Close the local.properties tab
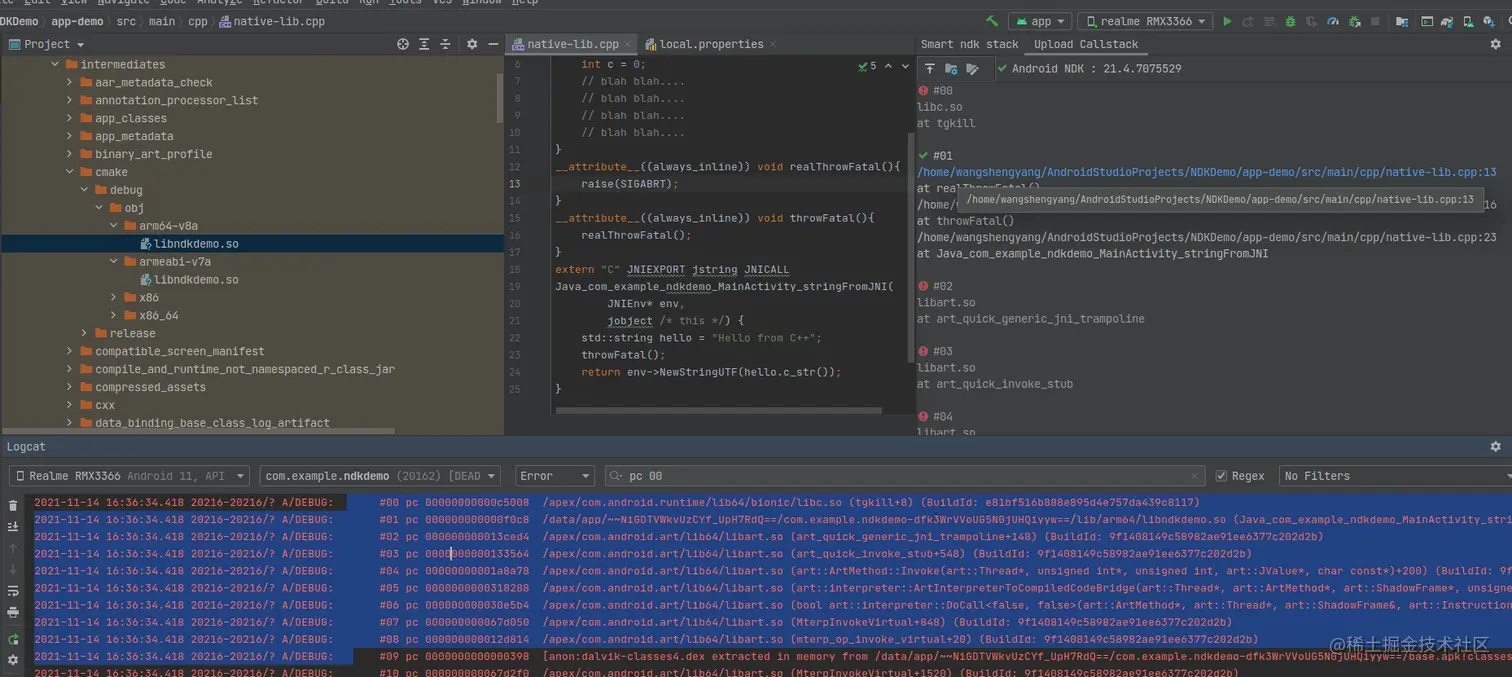This screenshot has height=677, width=1512. click(775, 44)
